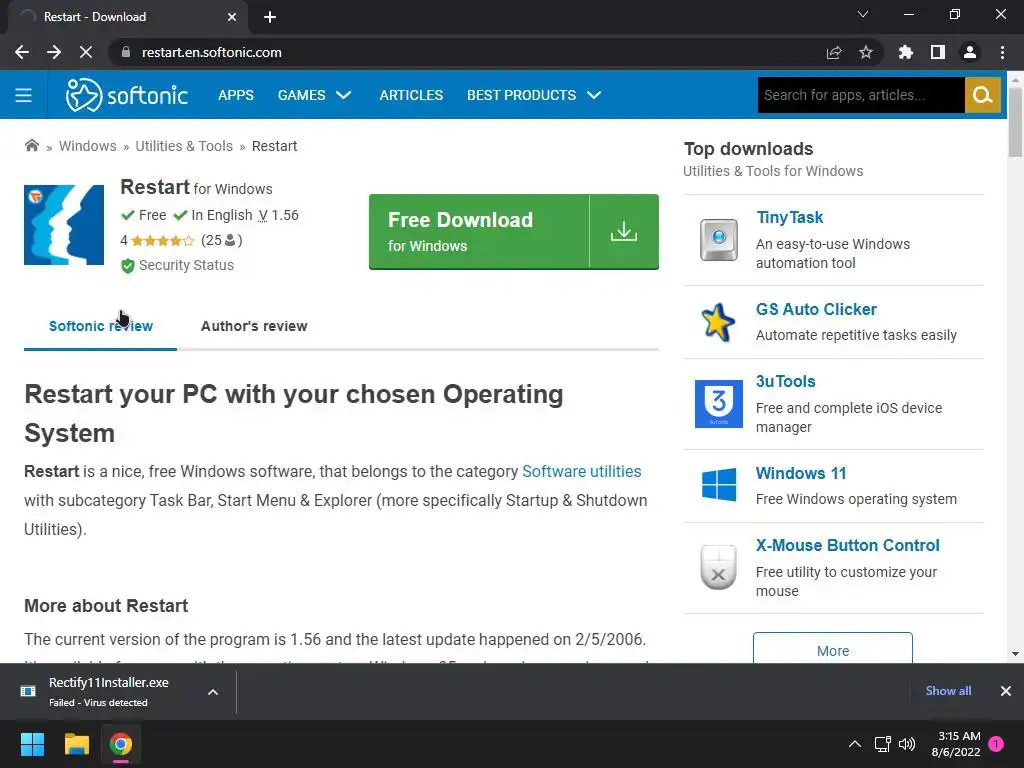The width and height of the screenshot is (1024, 768).
Task: Click the orange search magnifier button
Action: pos(983,95)
